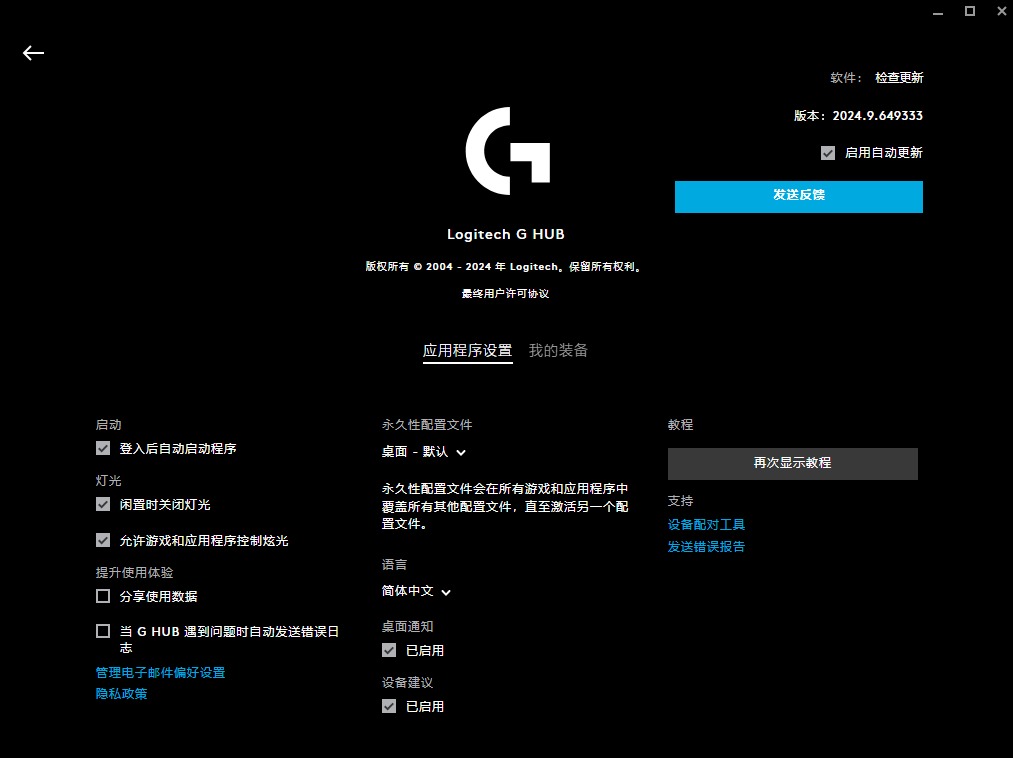
Task: Open 隐私政策 link
Action: [x=120, y=693]
